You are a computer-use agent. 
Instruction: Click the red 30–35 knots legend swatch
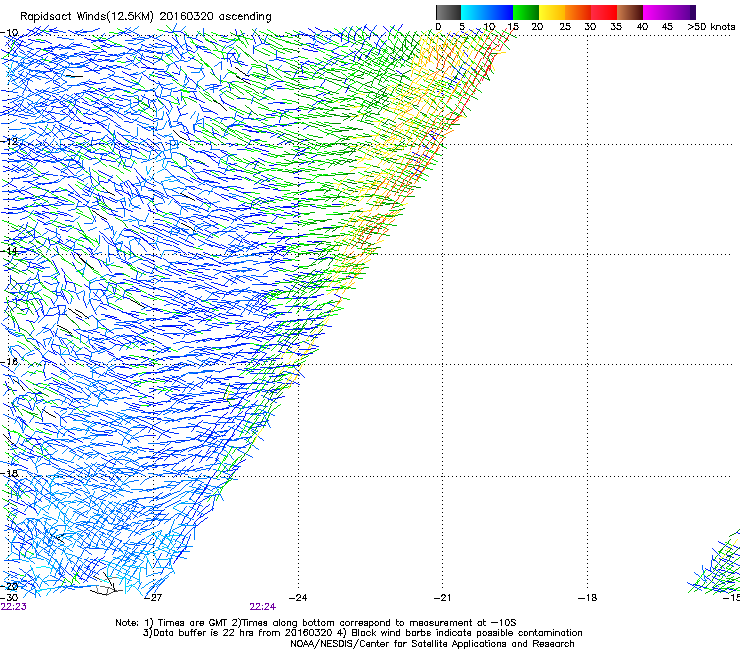click(x=604, y=12)
